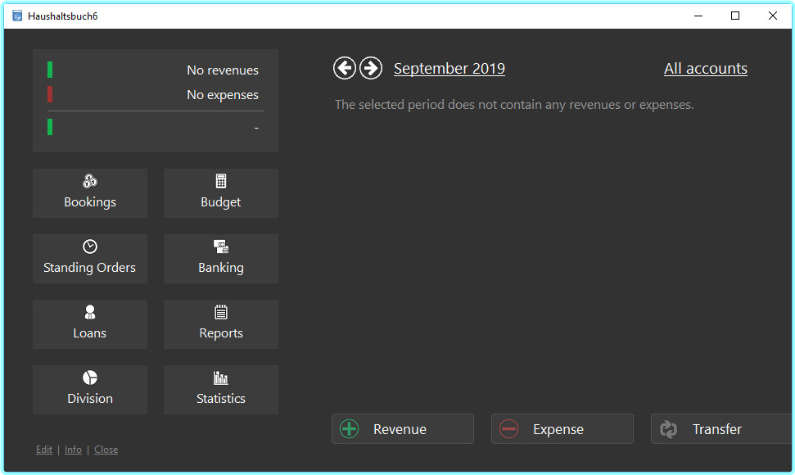This screenshot has width=795, height=475.
Task: Open Standing Orders clock tile
Action: (90, 258)
